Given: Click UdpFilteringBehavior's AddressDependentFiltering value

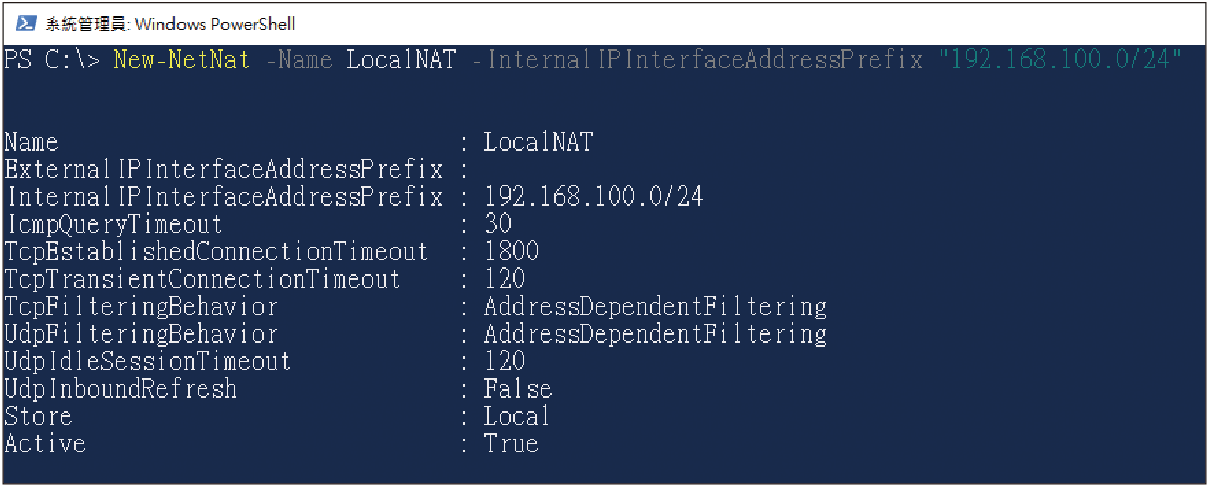Looking at the screenshot, I should (655, 333).
